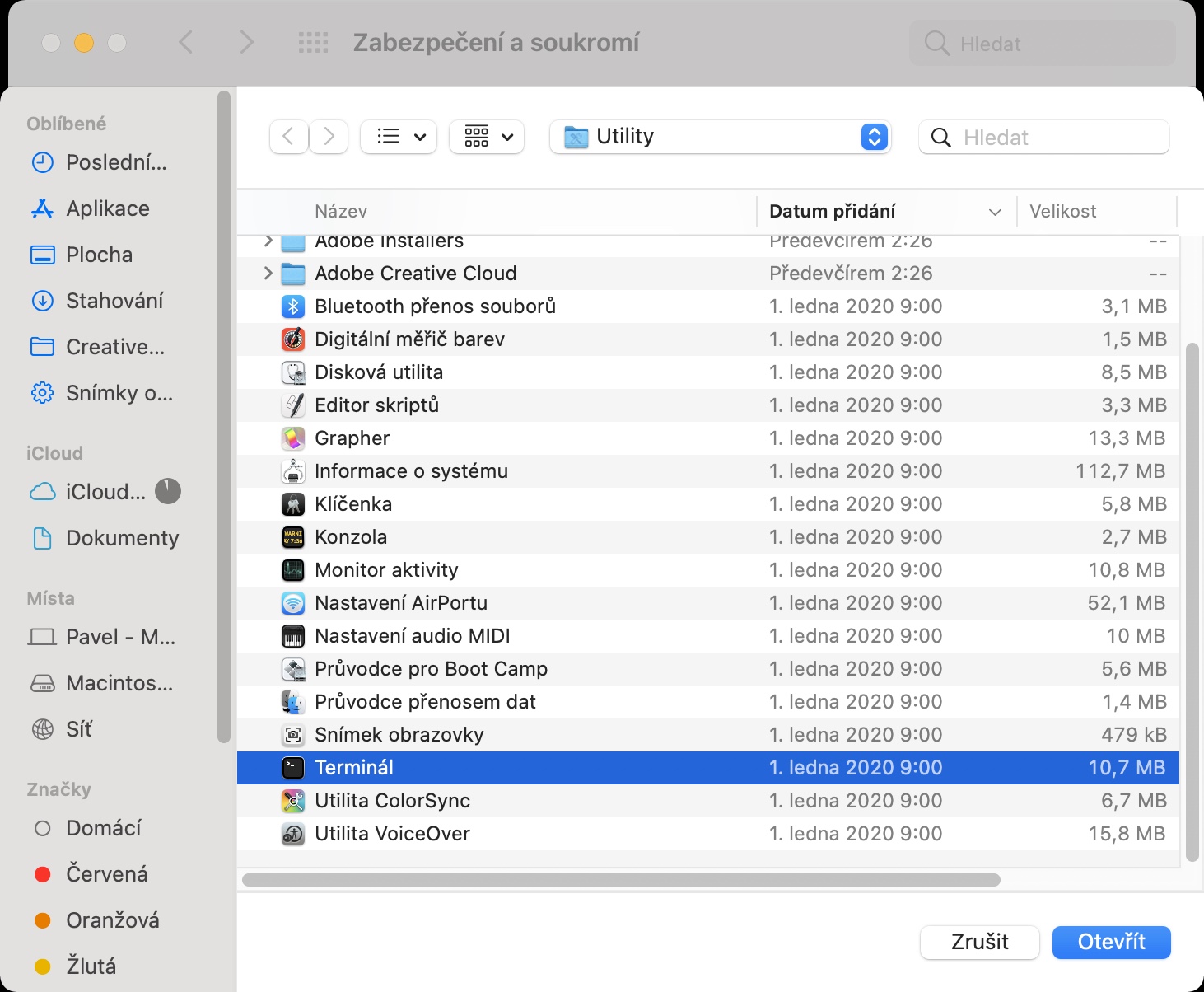
Task: Click the horizontal scrollbar below file list
Action: pyautogui.click(x=621, y=880)
